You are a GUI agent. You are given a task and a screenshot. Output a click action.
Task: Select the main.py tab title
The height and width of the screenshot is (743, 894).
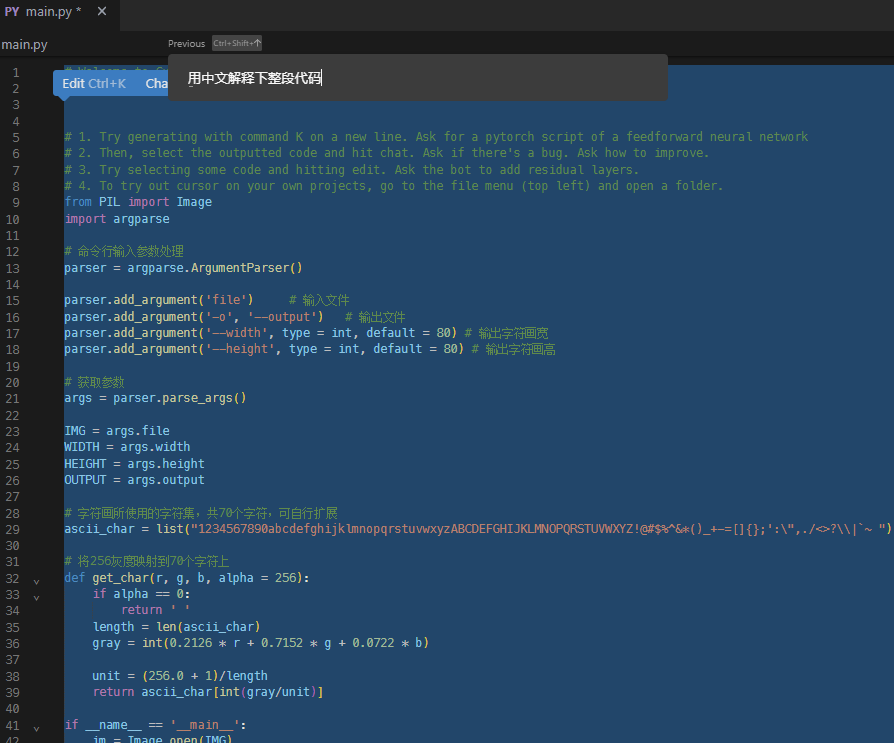pyautogui.click(x=54, y=12)
